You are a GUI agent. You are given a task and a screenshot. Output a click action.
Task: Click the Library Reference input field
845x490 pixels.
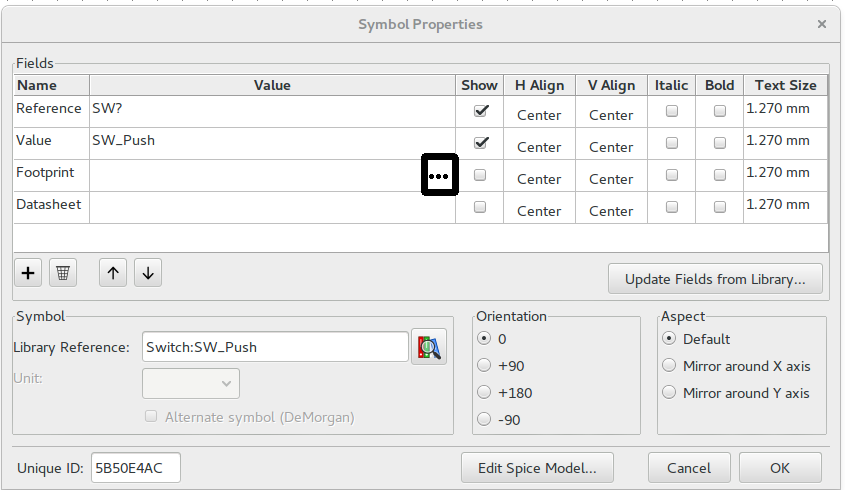pos(275,347)
